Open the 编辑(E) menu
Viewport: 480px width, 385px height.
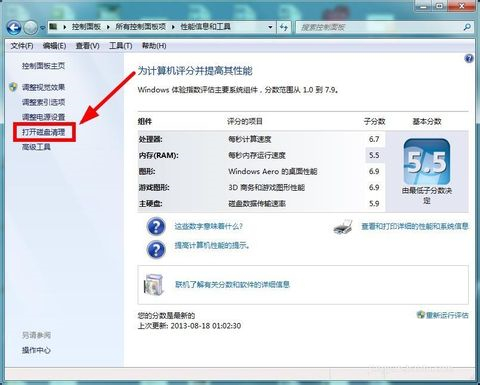click(54, 46)
